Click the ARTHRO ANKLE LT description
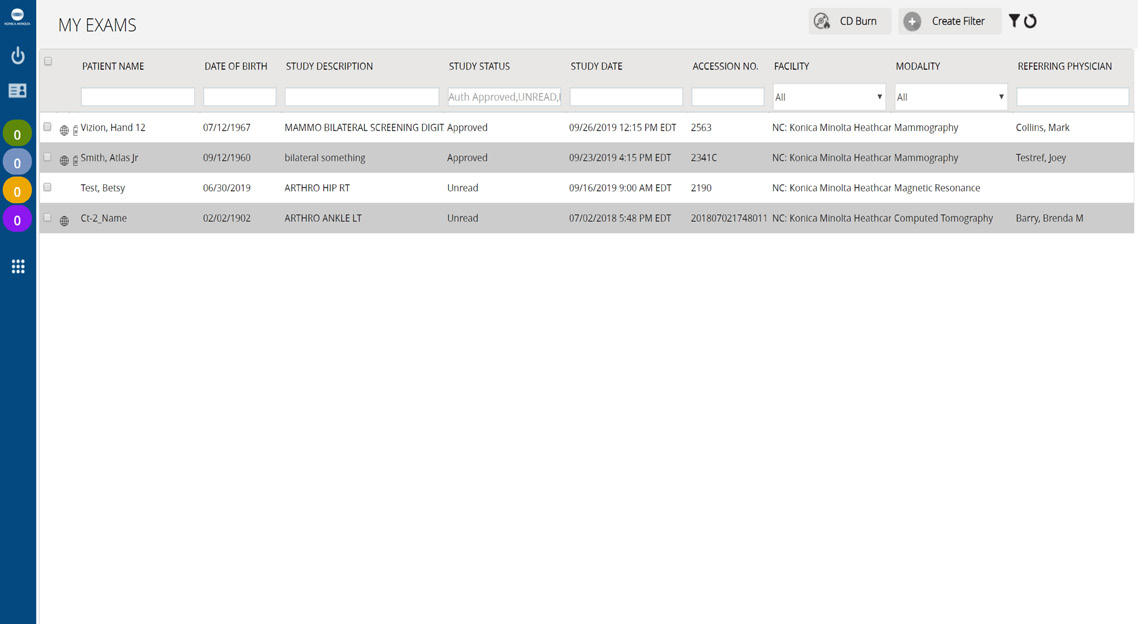The height and width of the screenshot is (624, 1142). tap(323, 218)
